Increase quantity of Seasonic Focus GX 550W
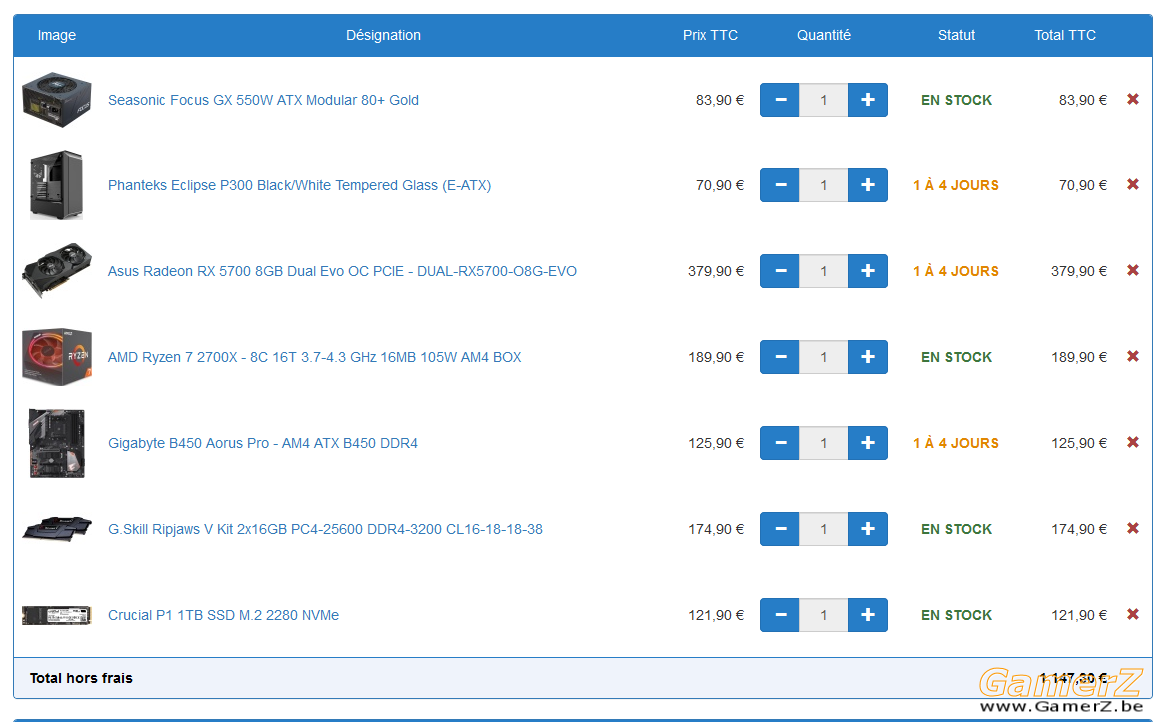The height and width of the screenshot is (722, 1164). [x=868, y=100]
